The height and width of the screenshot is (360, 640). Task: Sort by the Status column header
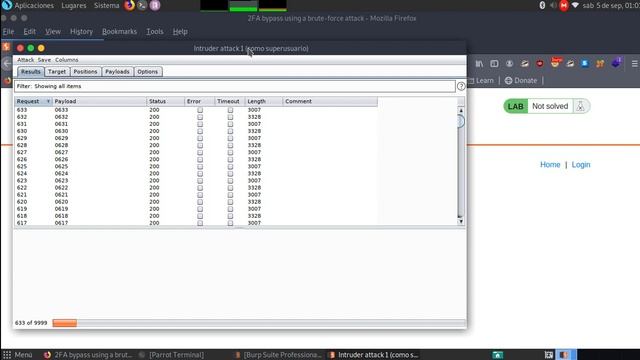[x=165, y=101]
